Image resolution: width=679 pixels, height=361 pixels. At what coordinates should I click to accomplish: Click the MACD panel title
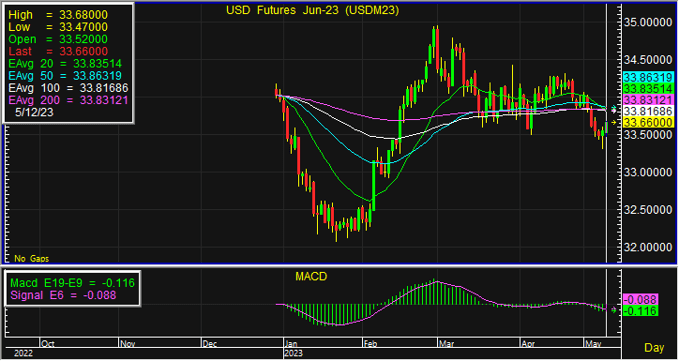pyautogui.click(x=311, y=277)
